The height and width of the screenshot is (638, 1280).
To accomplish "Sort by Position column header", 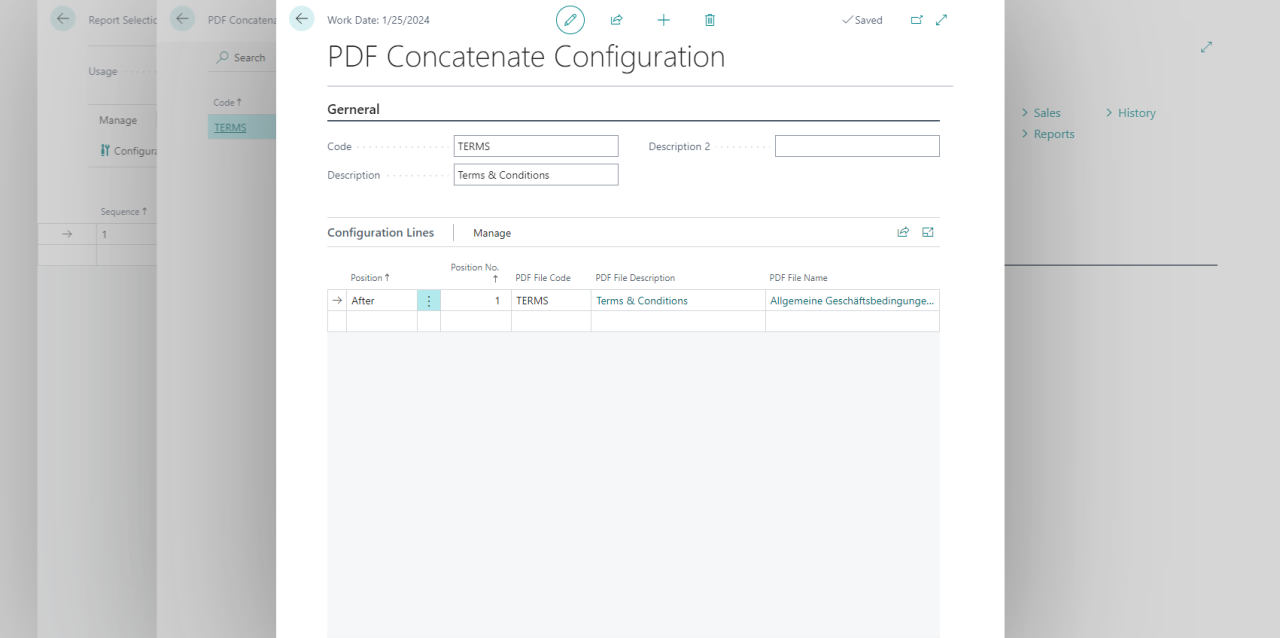I will 370,278.
